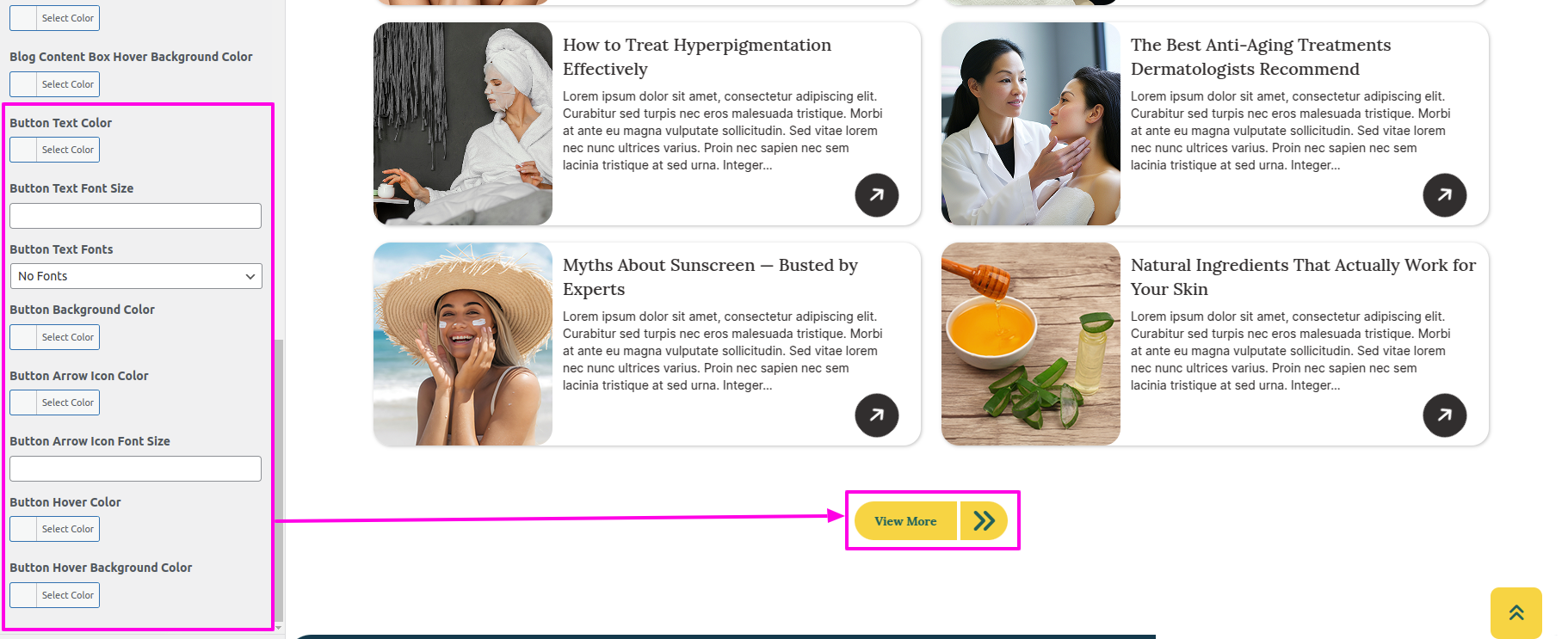Open arrow icon on Sunscreen Myths card
1568x639 pixels.
click(876, 415)
